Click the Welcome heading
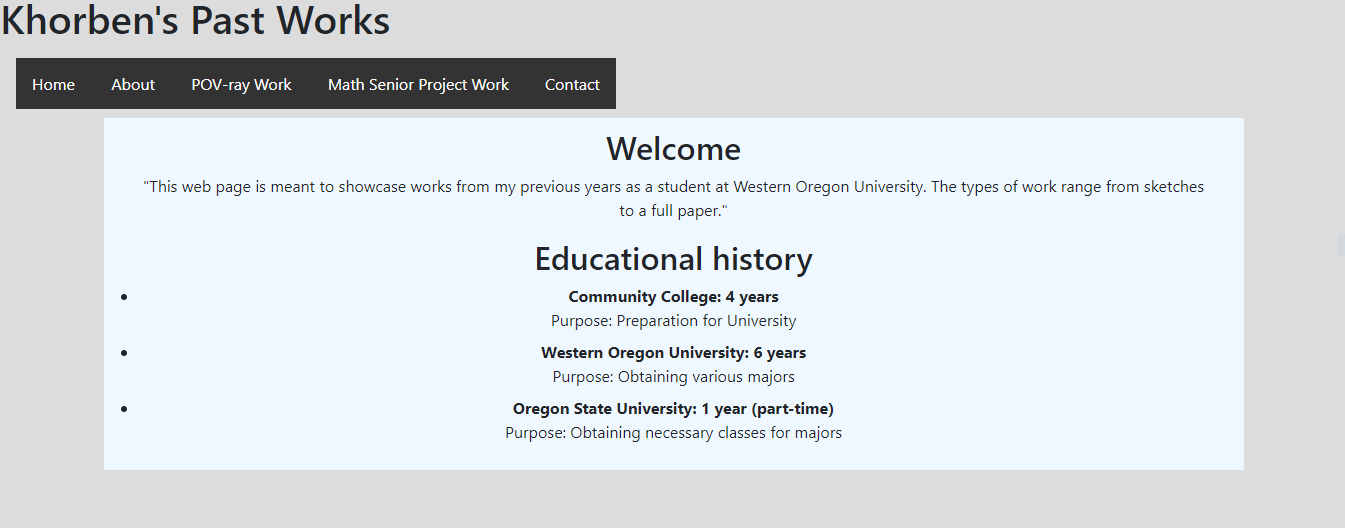 (673, 149)
